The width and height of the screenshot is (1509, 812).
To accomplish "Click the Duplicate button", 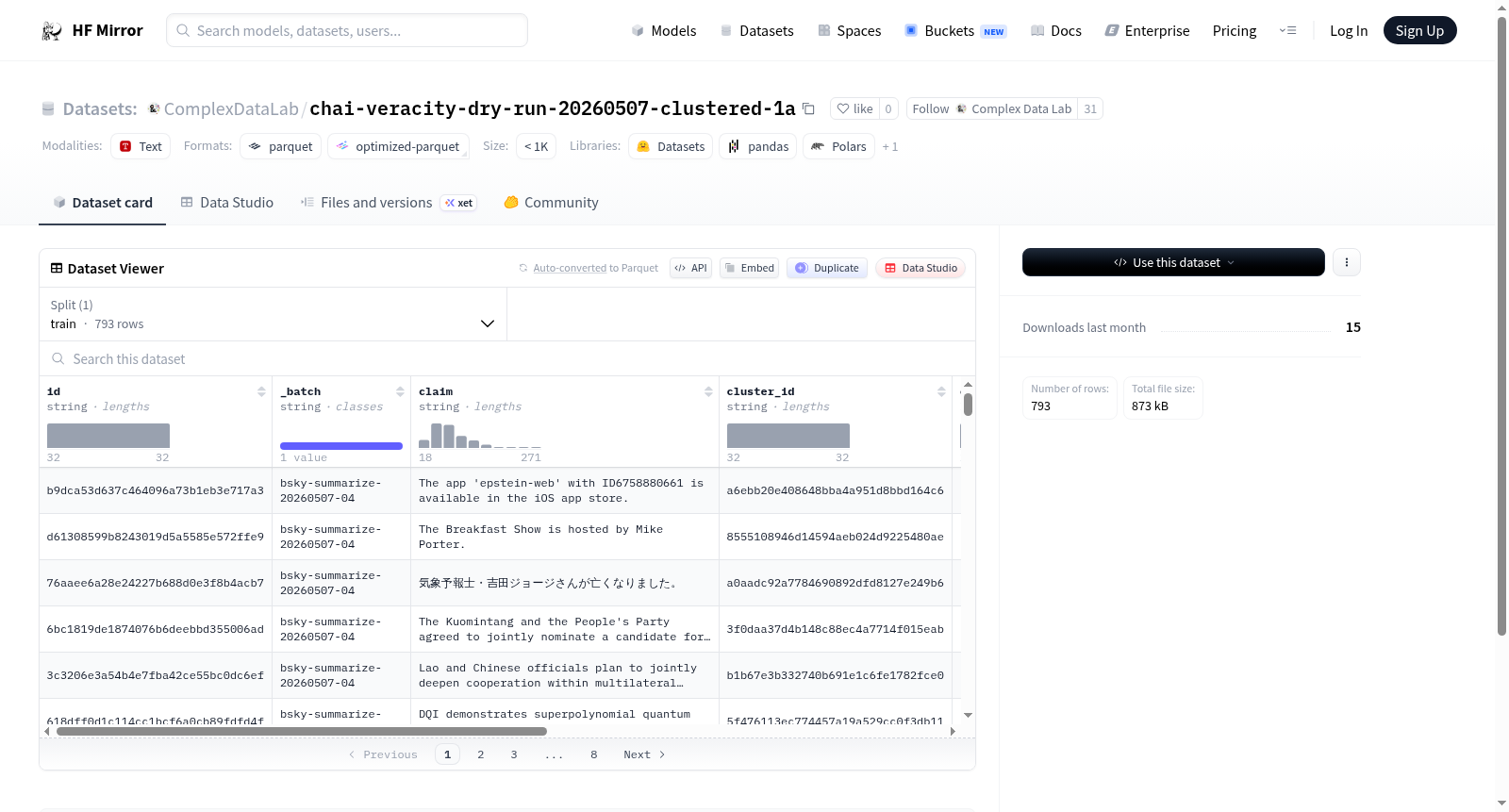I will (x=827, y=268).
